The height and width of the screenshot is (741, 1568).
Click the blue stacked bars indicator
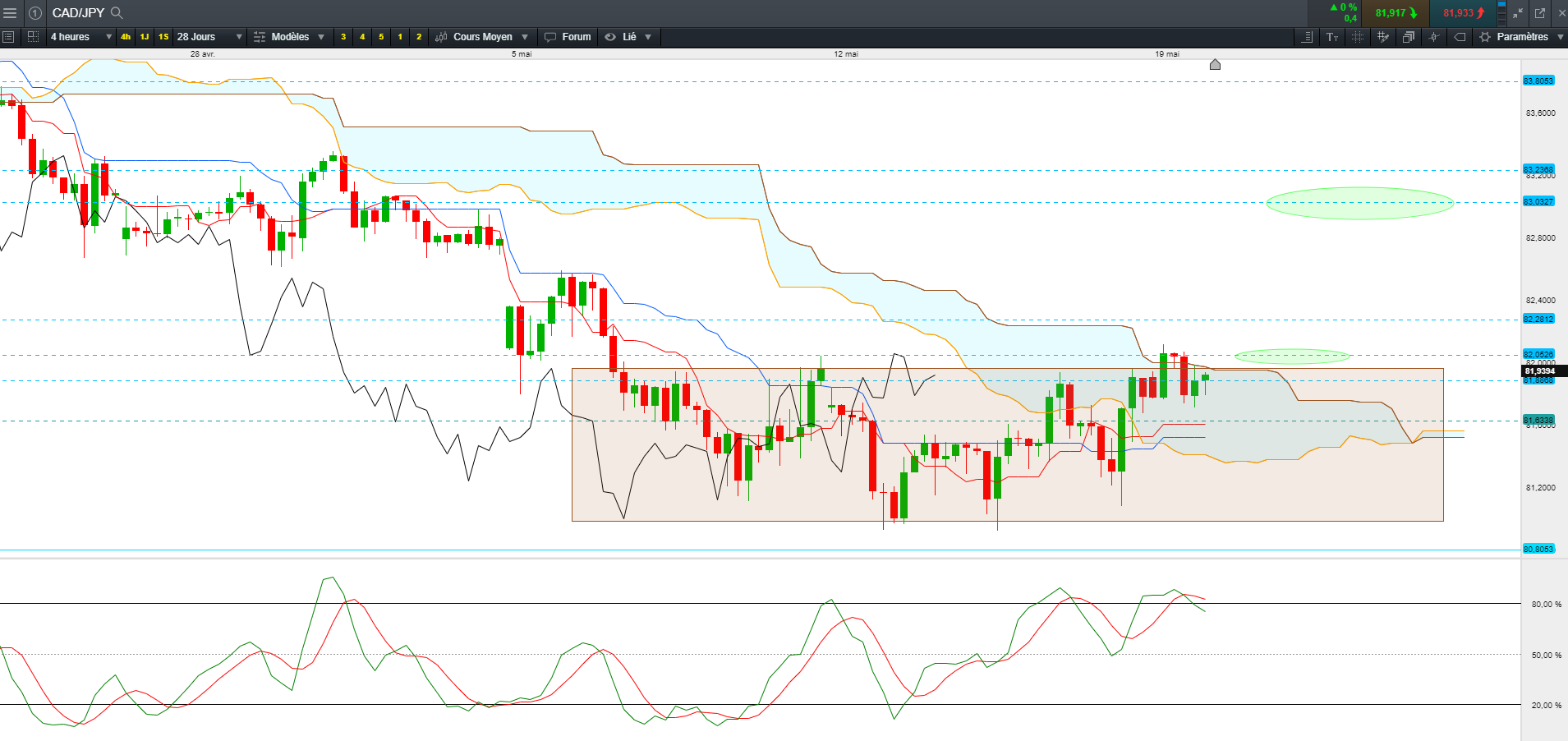[1501, 12]
